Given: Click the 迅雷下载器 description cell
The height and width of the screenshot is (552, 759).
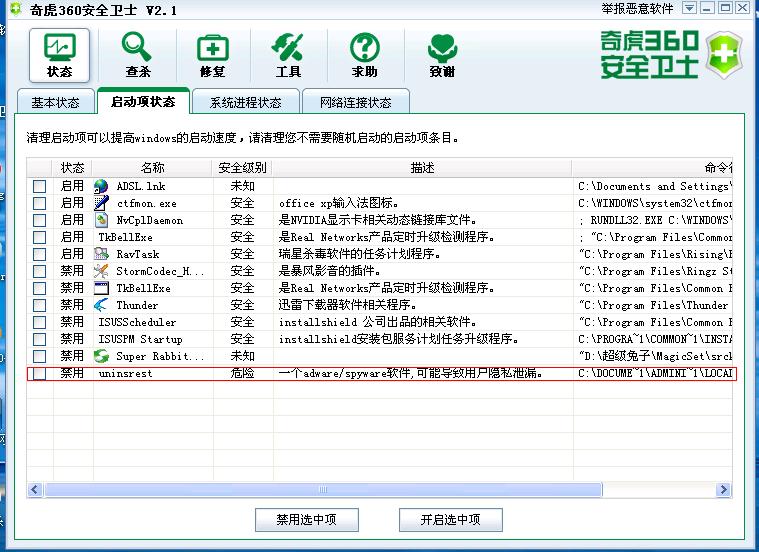Looking at the screenshot, I should coord(348,305).
